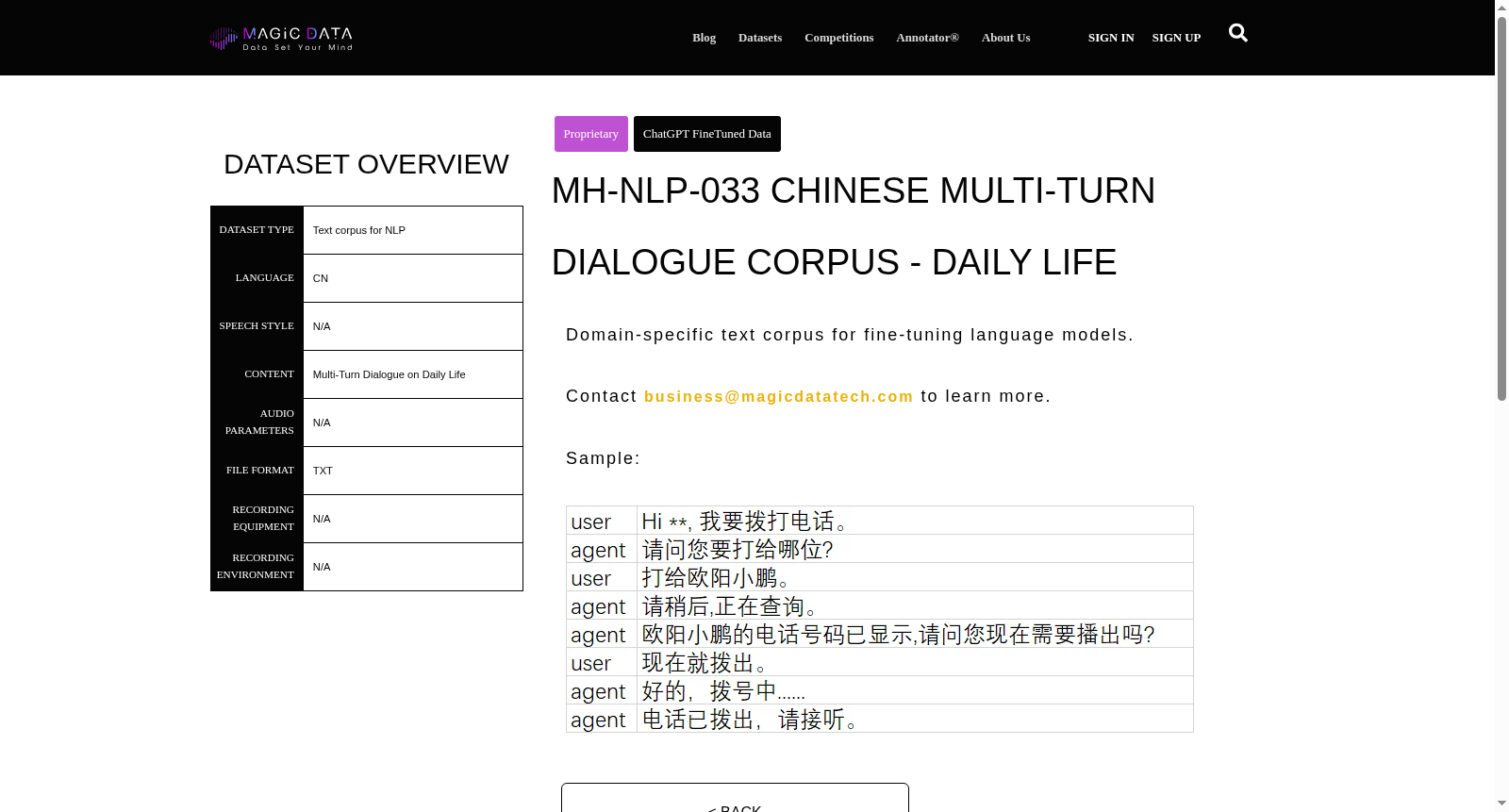Select the 'Text corpus for NLP' cell
The height and width of the screenshot is (812, 1509).
pos(413,230)
